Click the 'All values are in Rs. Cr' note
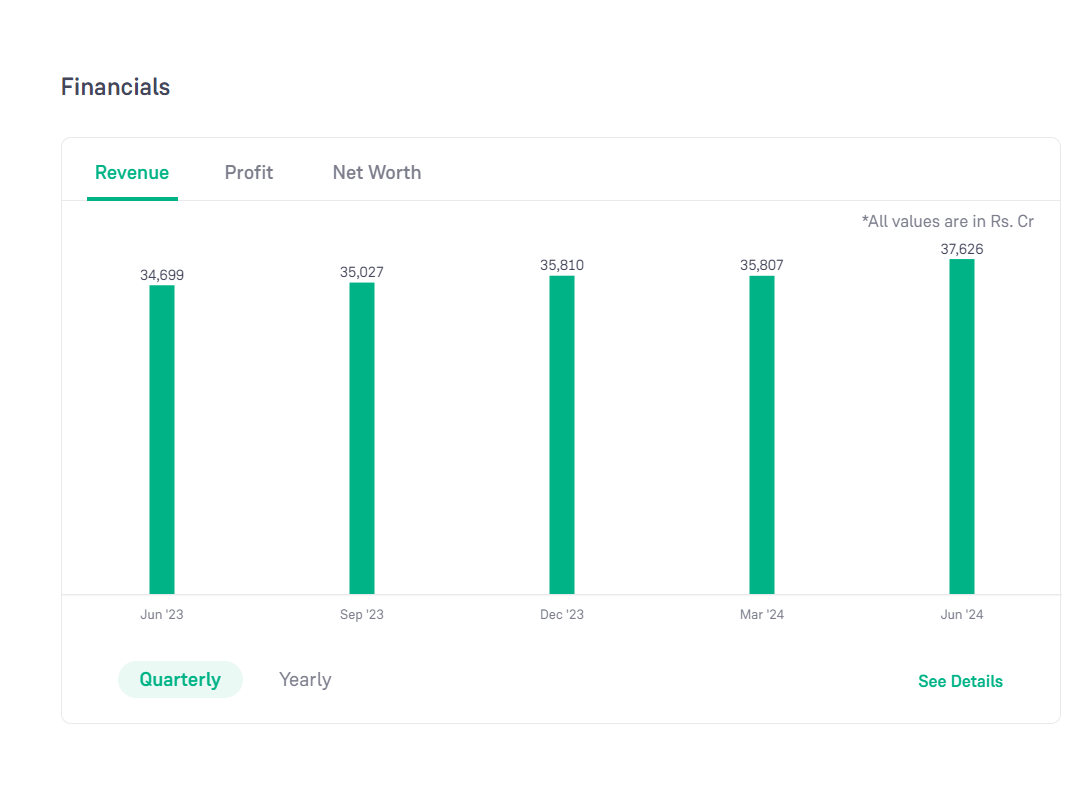Image resolution: width=1081 pixels, height=806 pixels. point(947,221)
